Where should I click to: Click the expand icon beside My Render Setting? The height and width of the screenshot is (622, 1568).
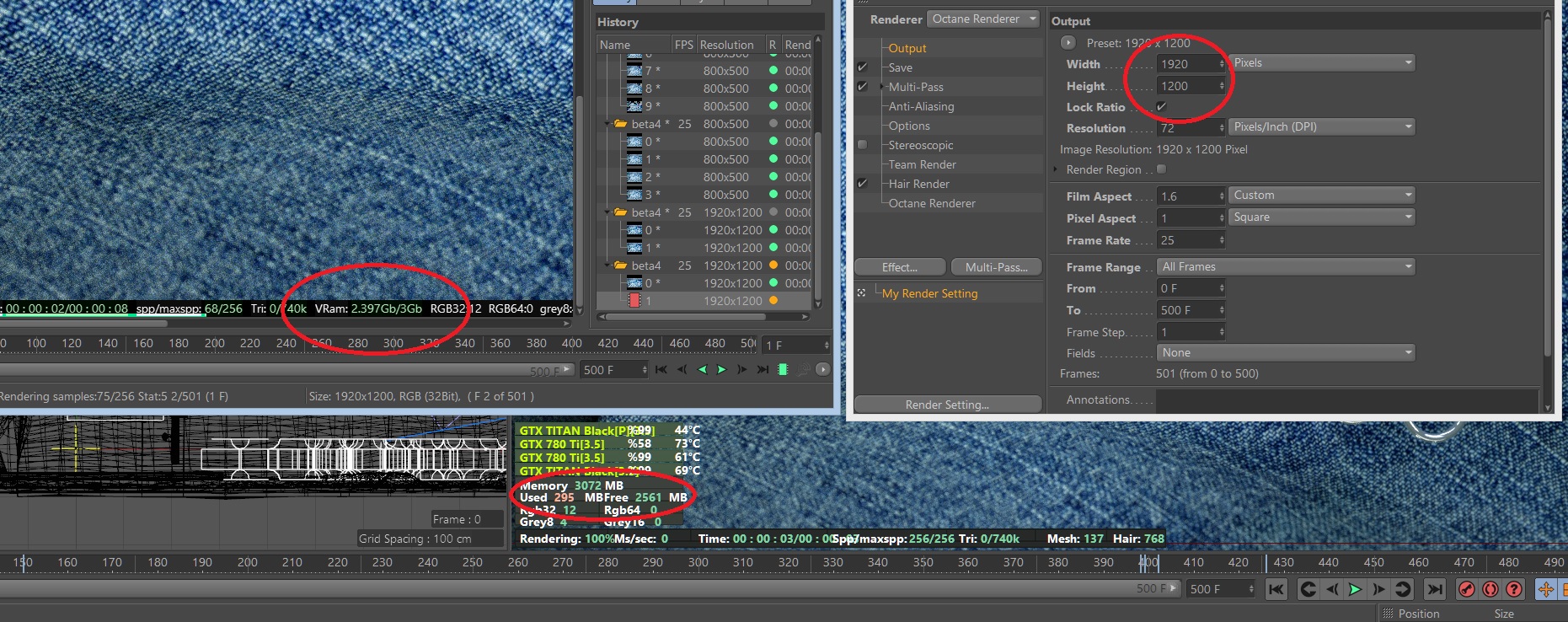pyautogui.click(x=861, y=293)
